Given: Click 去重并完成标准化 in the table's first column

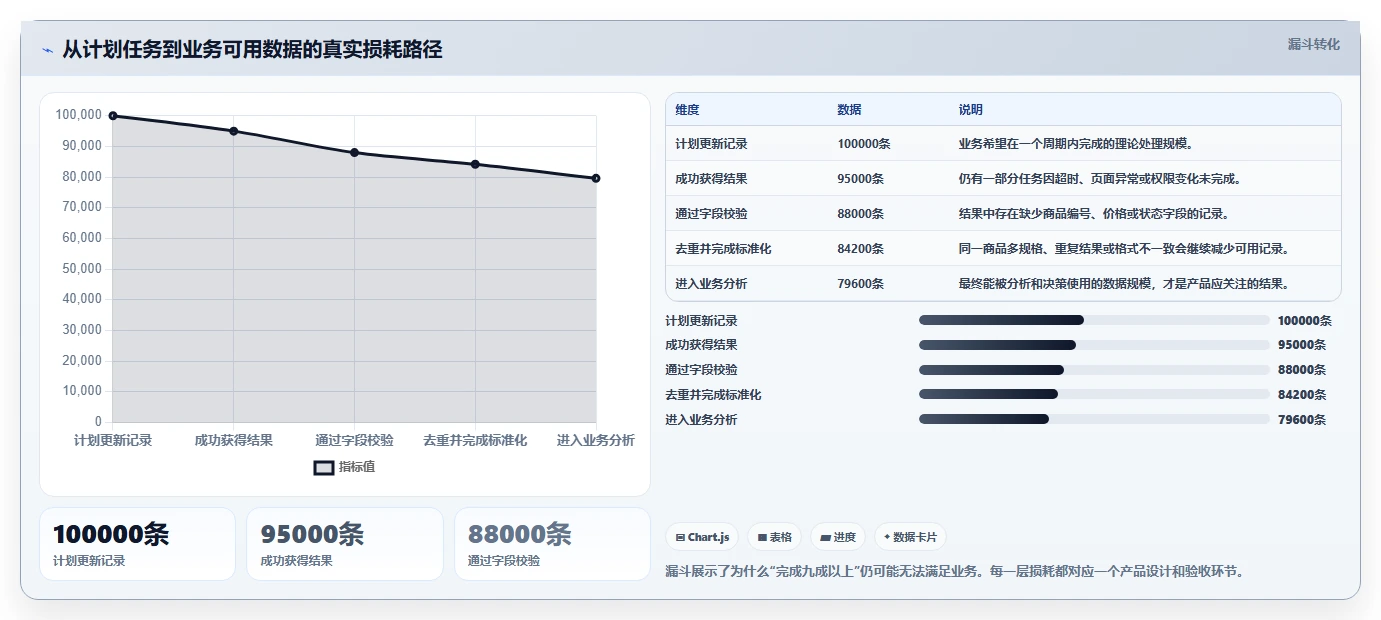Looking at the screenshot, I should coord(723,249).
